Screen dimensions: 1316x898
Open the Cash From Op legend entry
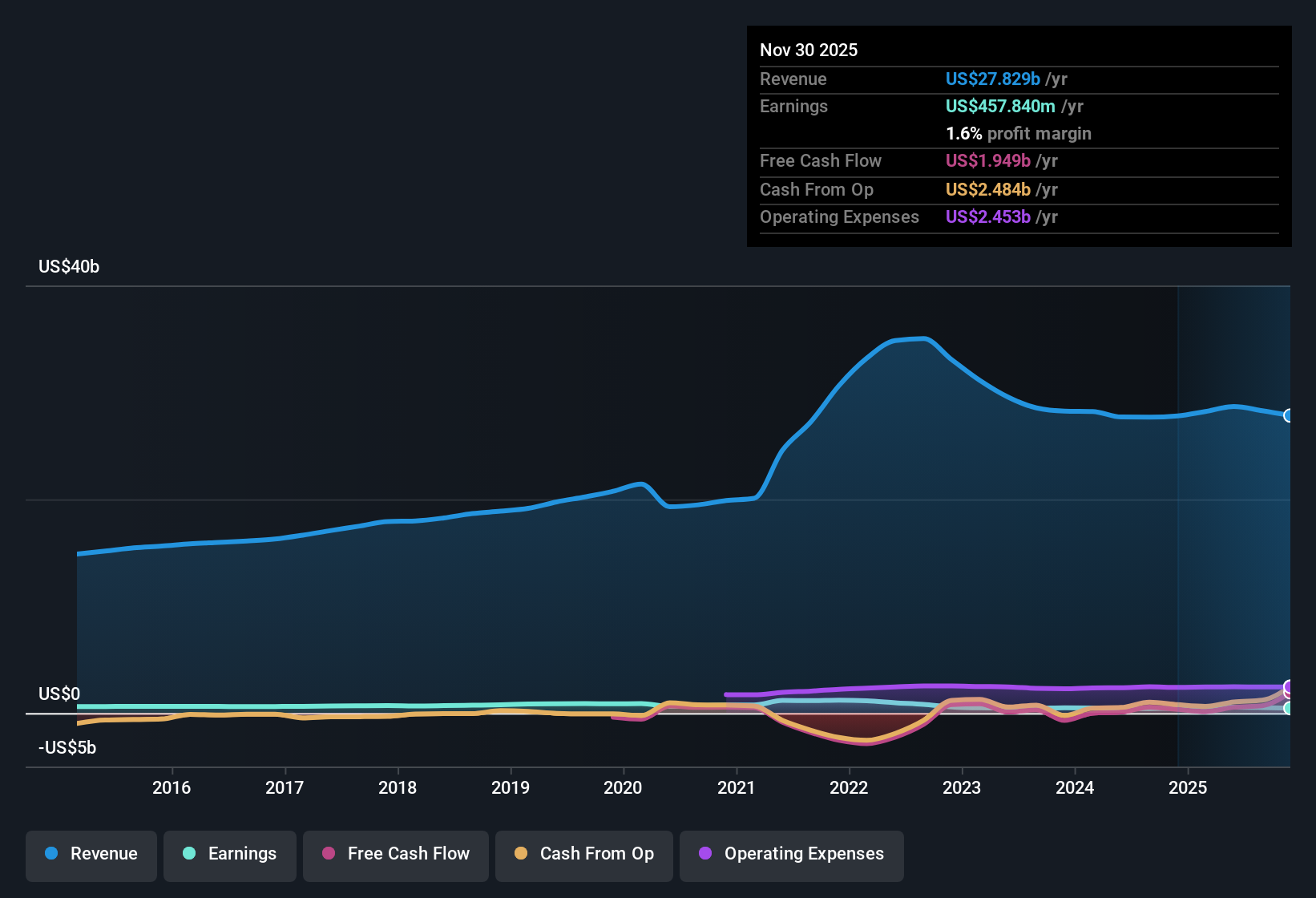tap(583, 854)
